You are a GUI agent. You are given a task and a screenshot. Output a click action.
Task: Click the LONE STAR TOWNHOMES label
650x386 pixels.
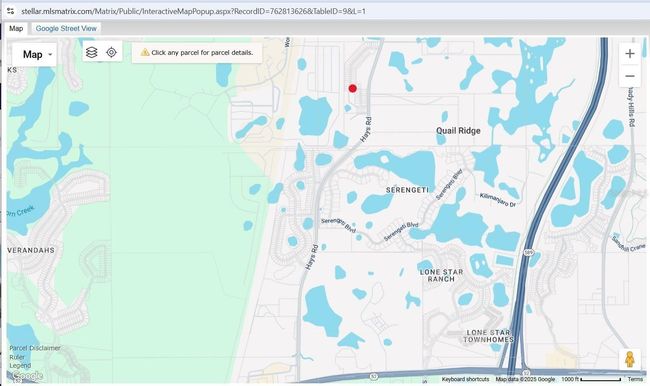(488, 336)
